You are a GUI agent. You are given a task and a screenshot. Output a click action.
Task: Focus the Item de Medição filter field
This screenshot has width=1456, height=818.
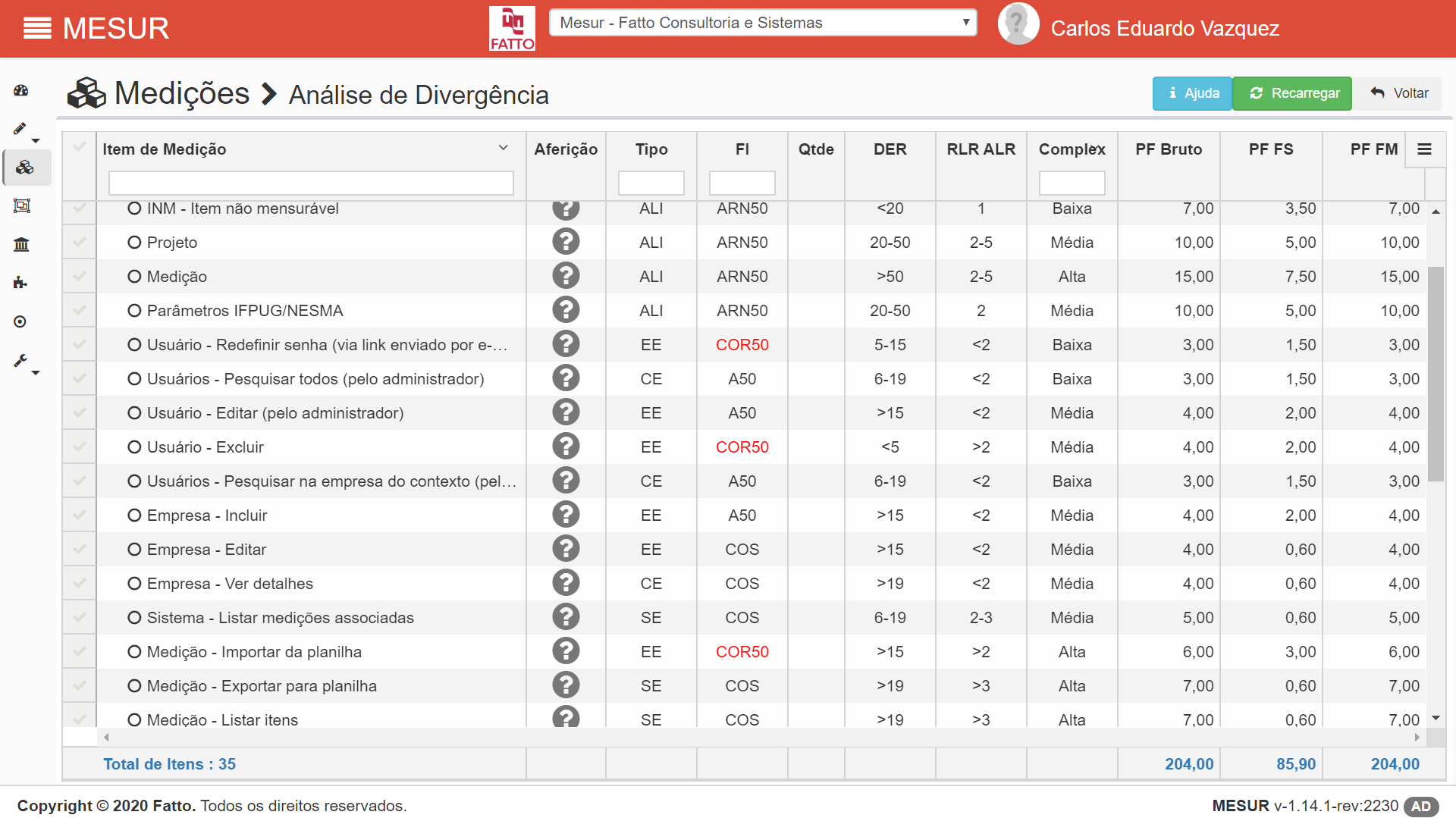pyautogui.click(x=311, y=183)
